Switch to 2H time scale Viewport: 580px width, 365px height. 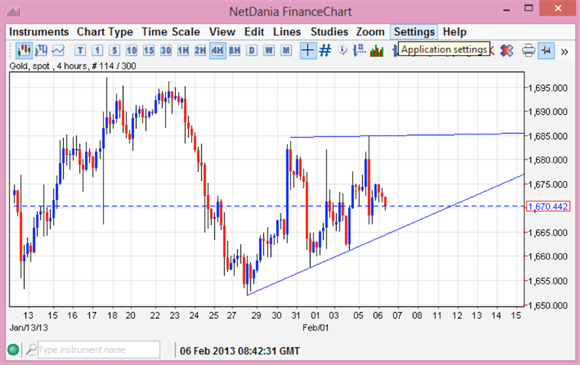(x=200, y=50)
